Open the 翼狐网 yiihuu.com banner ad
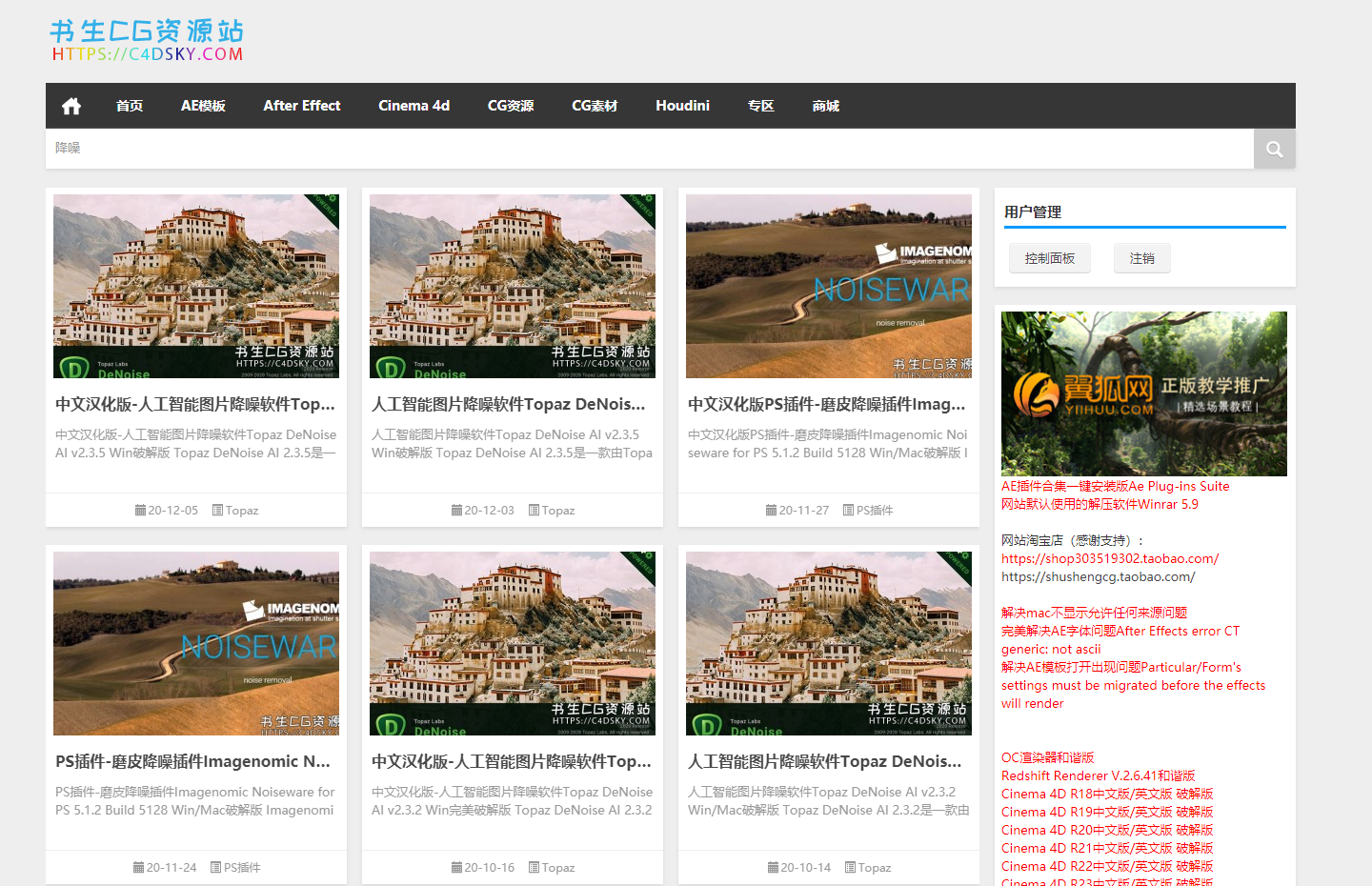The image size is (1372, 886). pyautogui.click(x=1144, y=393)
